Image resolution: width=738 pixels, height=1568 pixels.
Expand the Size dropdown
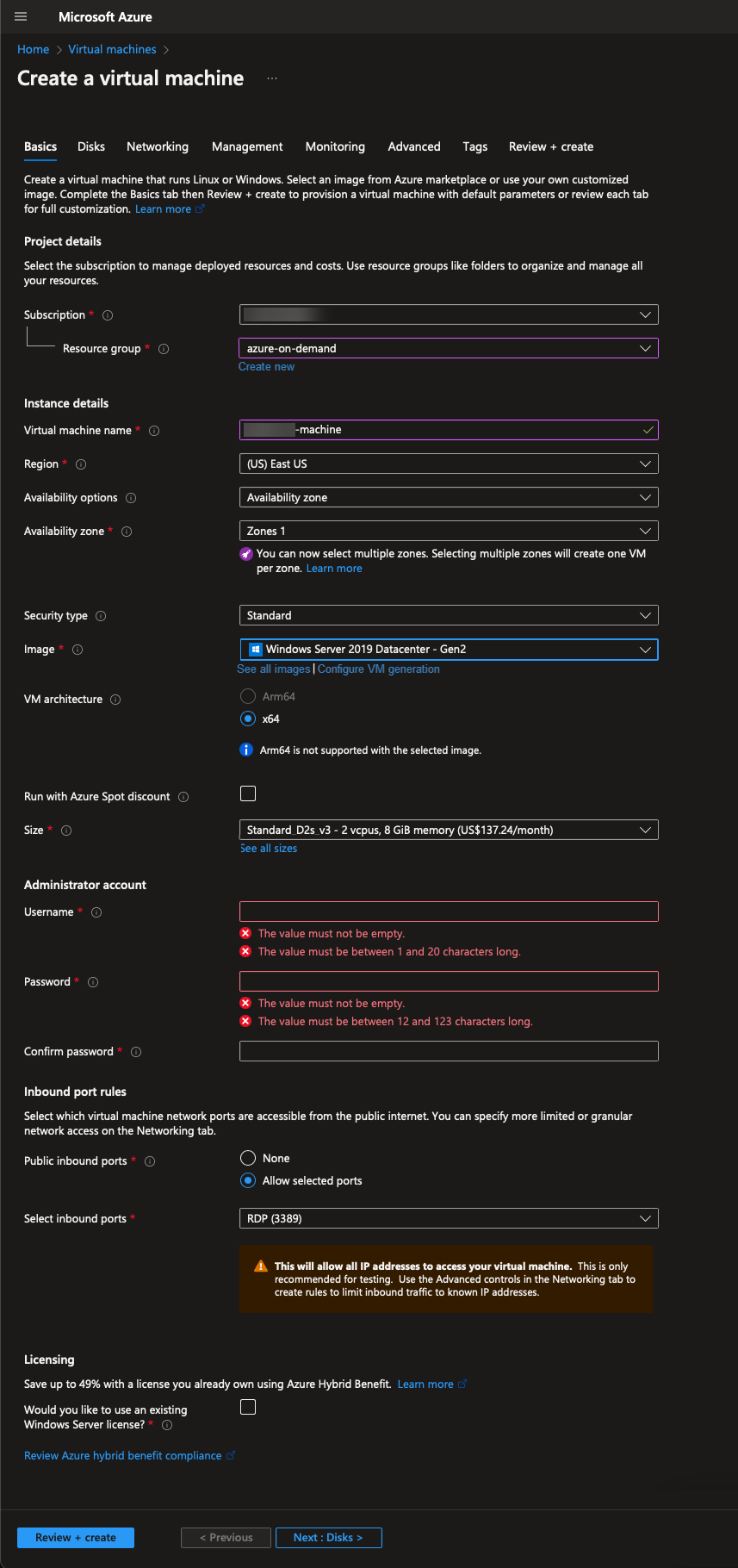(x=448, y=830)
